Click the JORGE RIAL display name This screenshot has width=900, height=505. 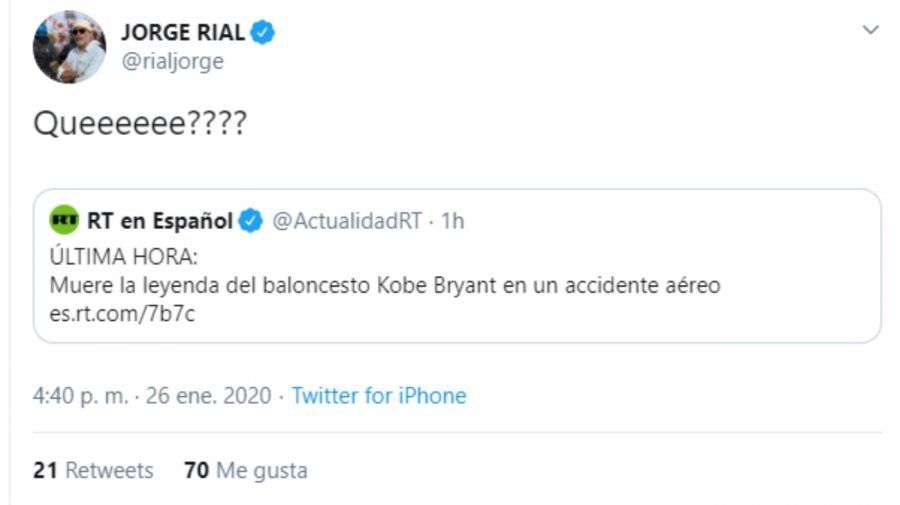(x=182, y=32)
